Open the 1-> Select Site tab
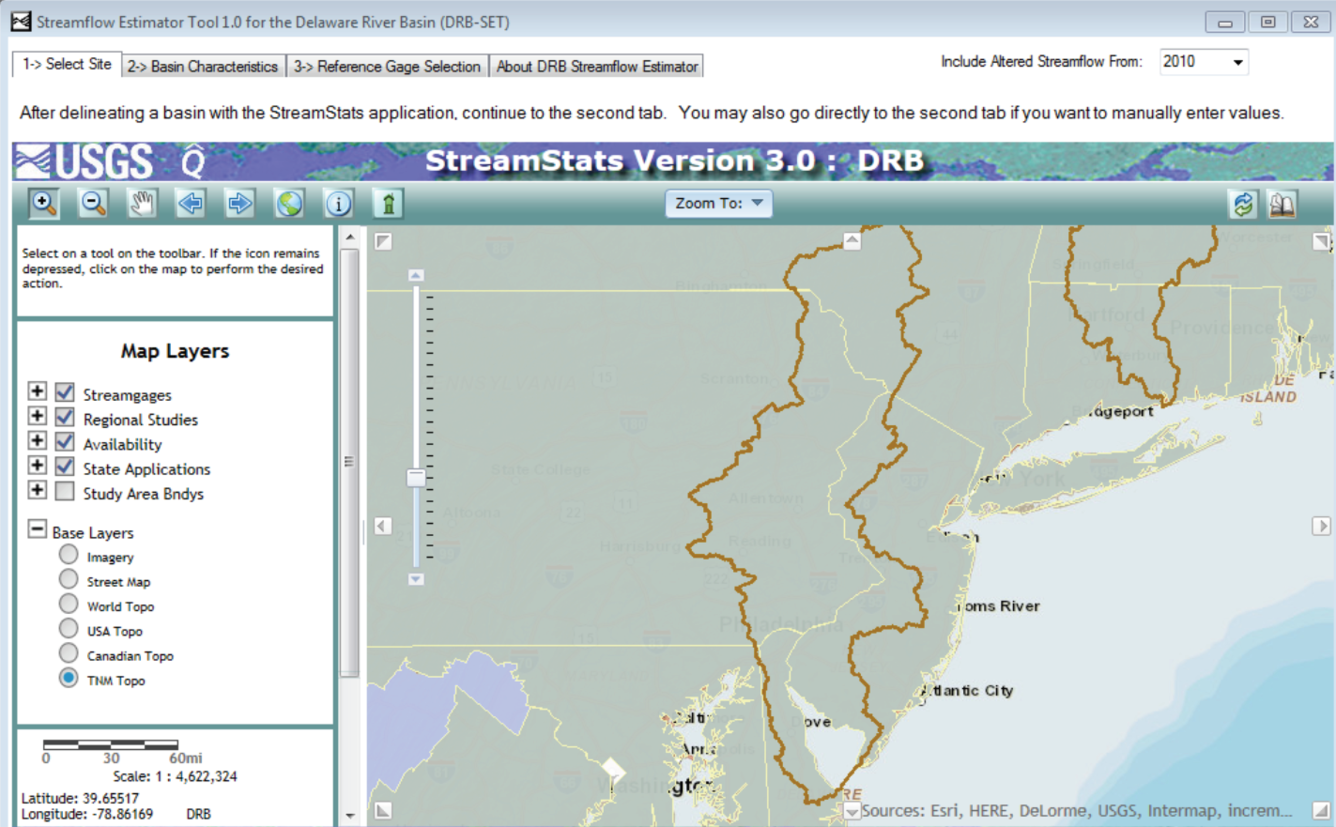This screenshot has width=1336, height=827. coord(67,64)
